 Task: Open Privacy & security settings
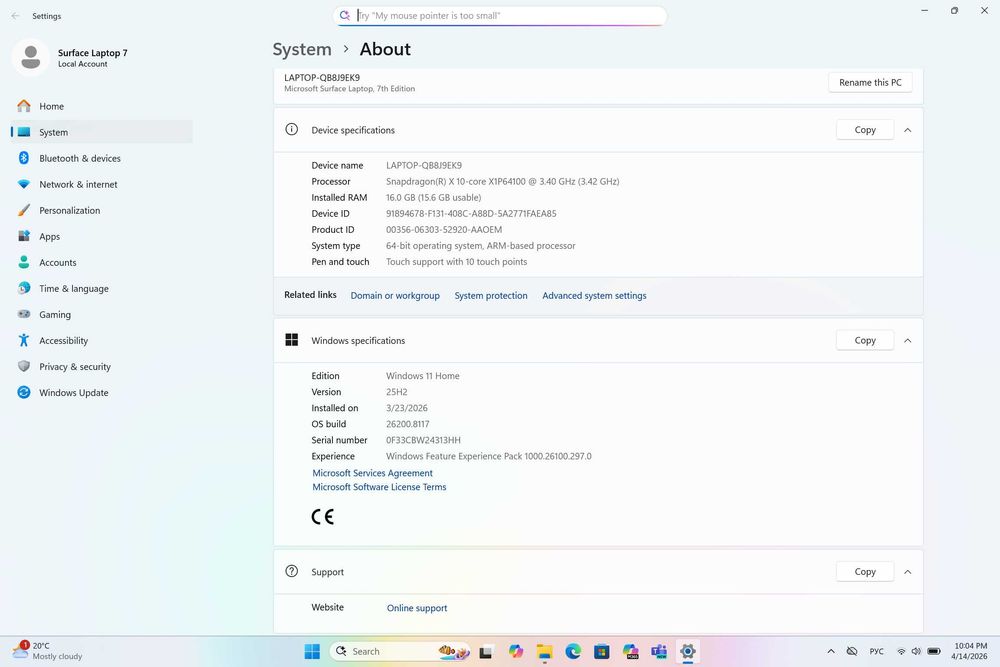click(x=102, y=367)
